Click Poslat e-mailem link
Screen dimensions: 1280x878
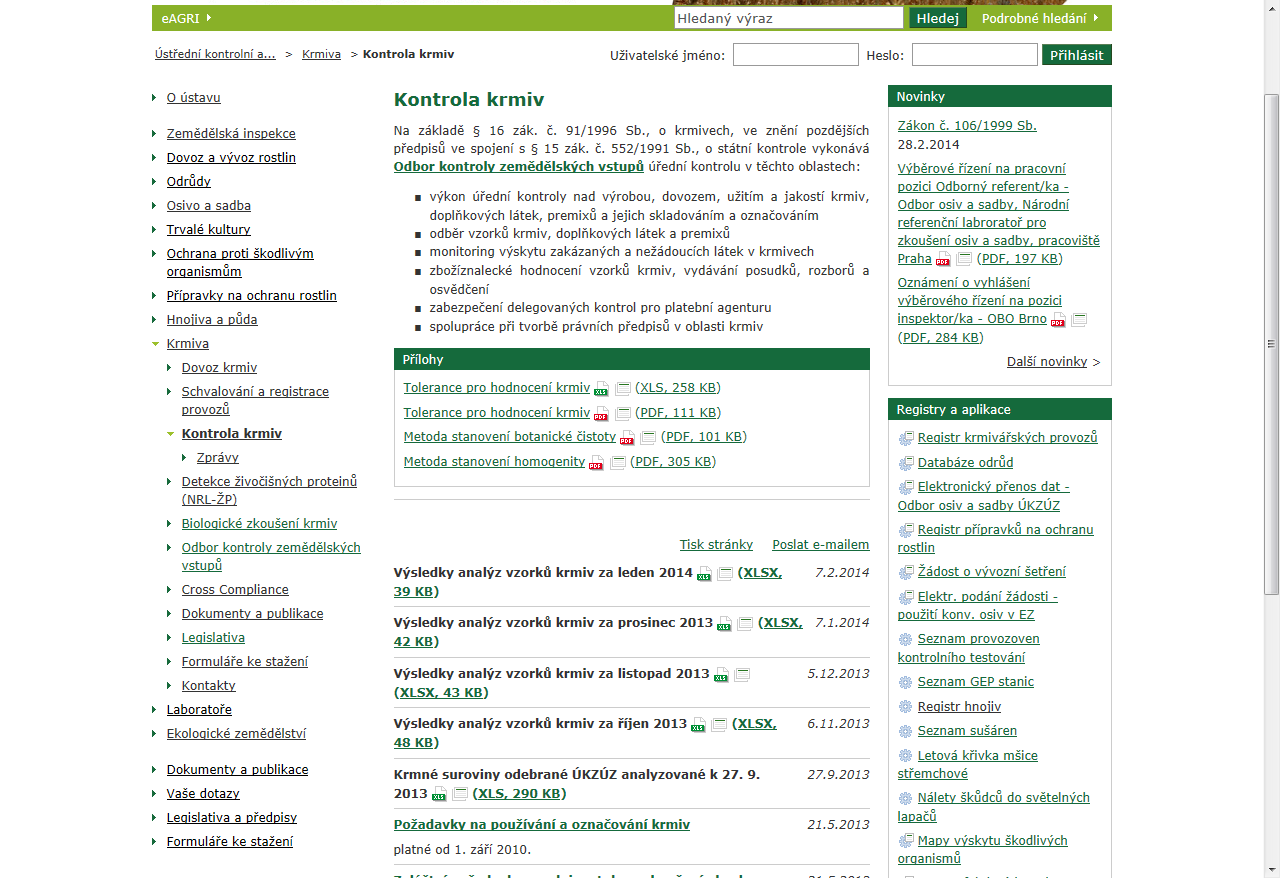tap(821, 545)
